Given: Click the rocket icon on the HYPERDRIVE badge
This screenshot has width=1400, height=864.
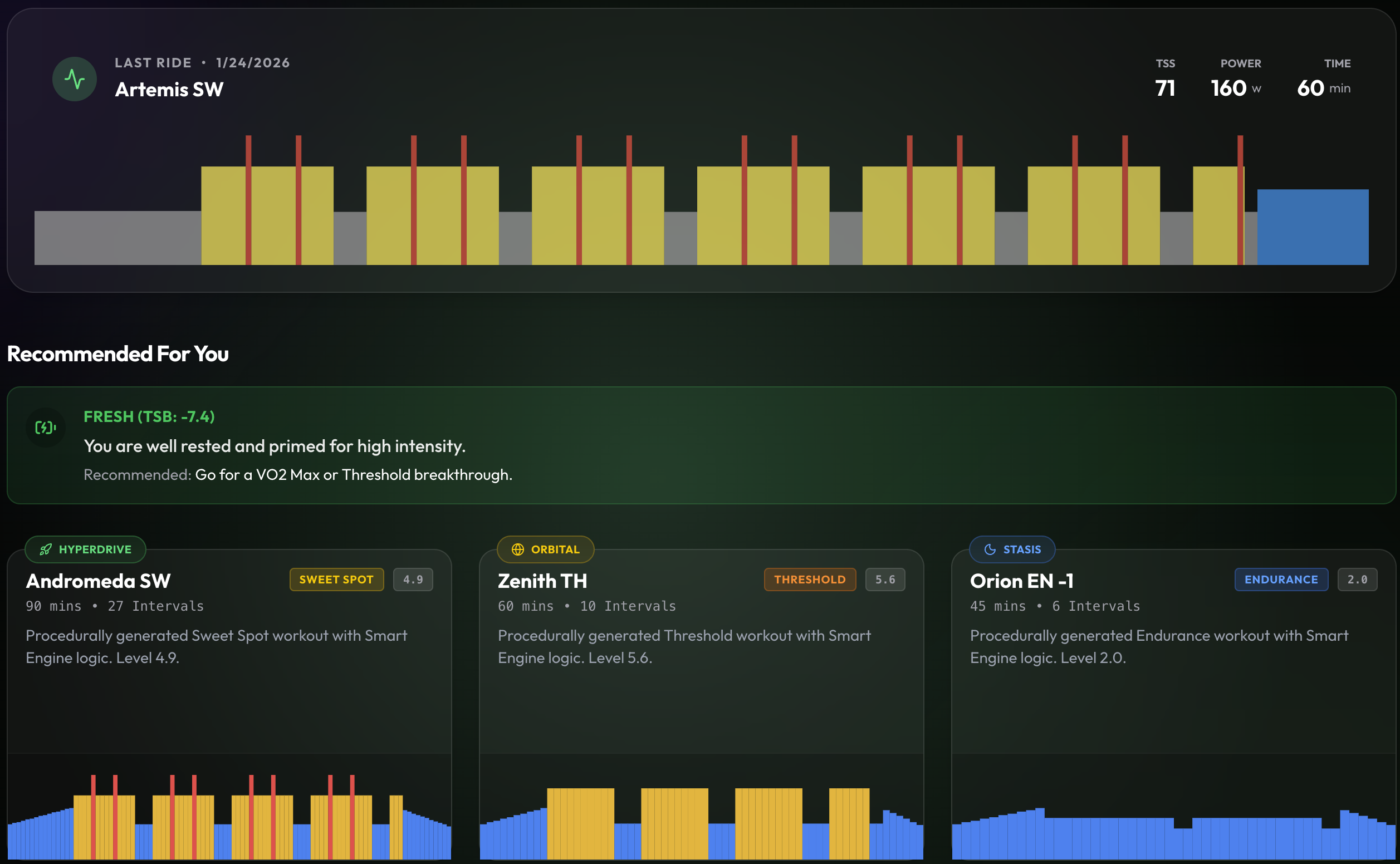Looking at the screenshot, I should click(45, 549).
